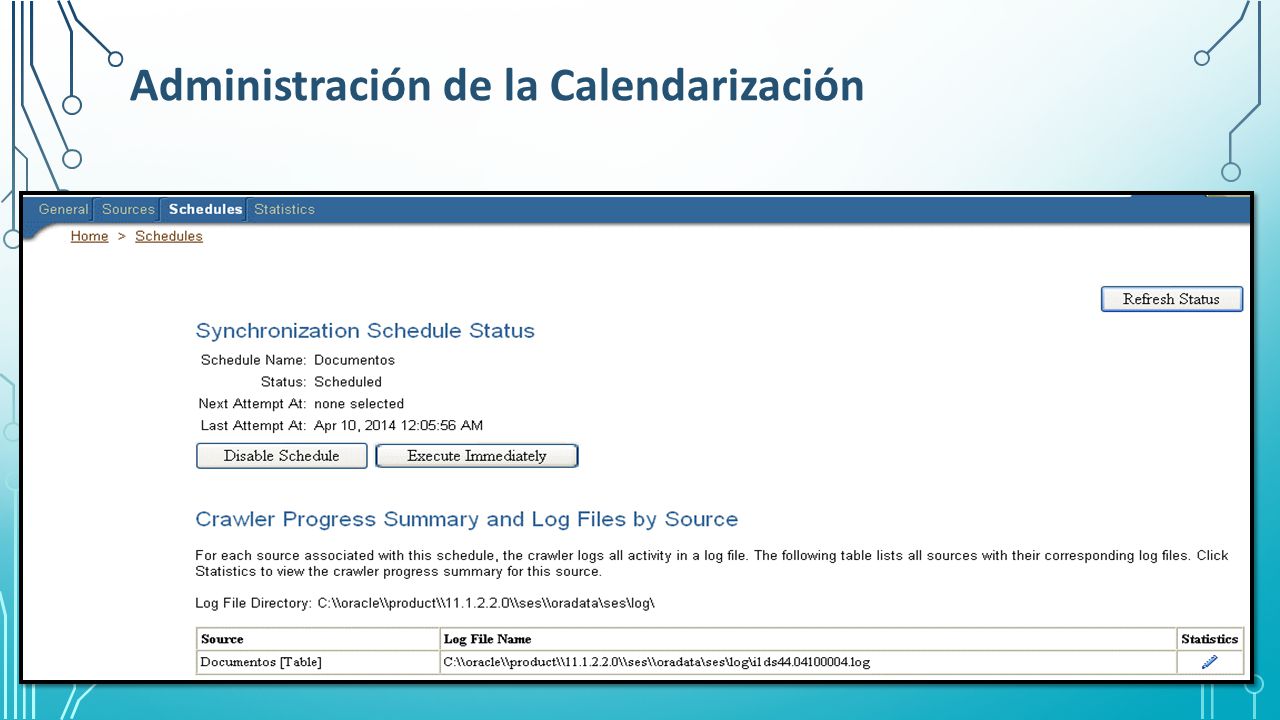Click the Log File Directory path text
This screenshot has width=1280, height=720.
(x=486, y=603)
